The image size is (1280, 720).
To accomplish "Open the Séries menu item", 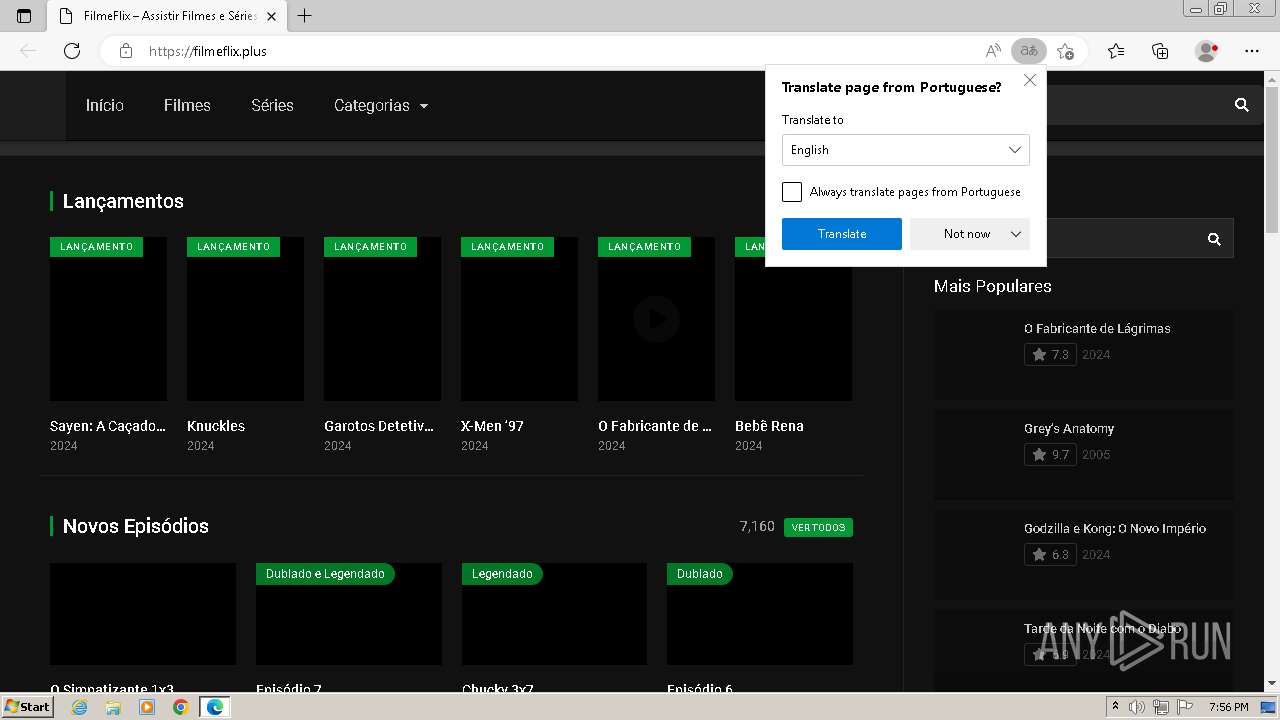I will [272, 105].
